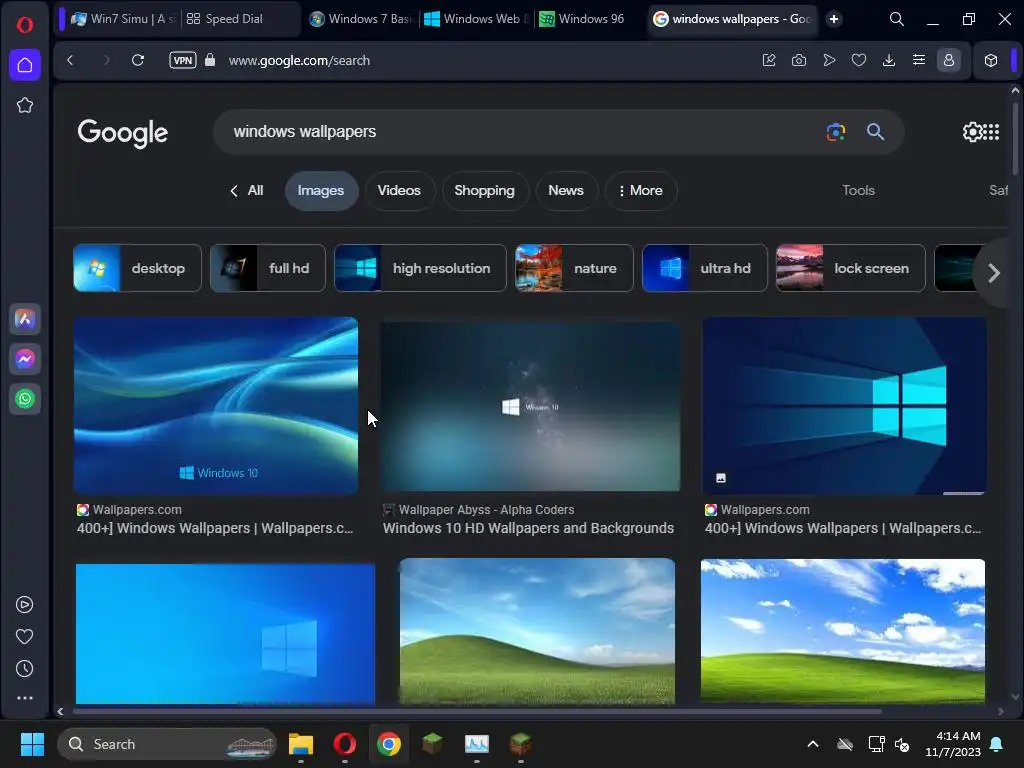Add page to bookmarks with heart icon
The width and height of the screenshot is (1024, 768).
(859, 60)
